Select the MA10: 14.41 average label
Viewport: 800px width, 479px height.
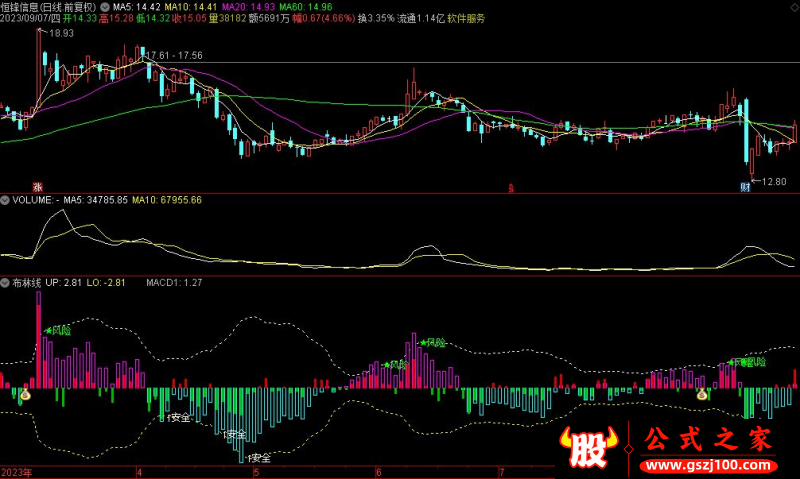coord(190,7)
